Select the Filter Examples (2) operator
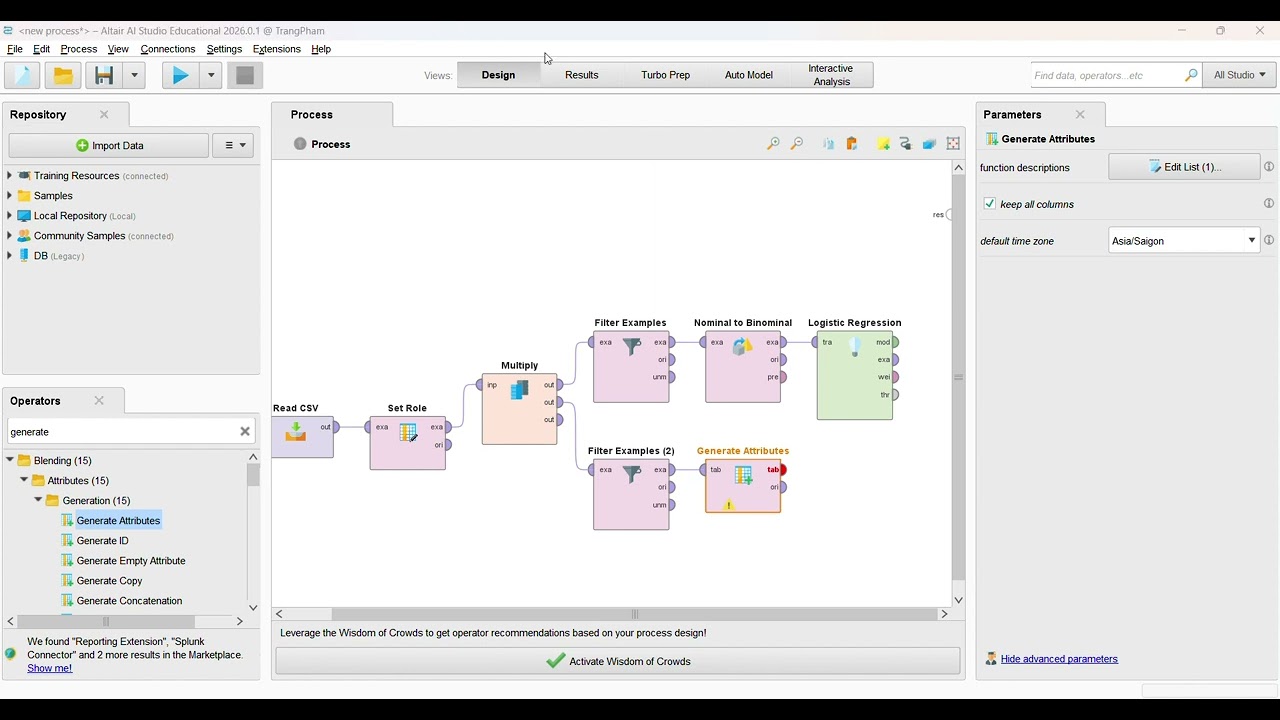The height and width of the screenshot is (720, 1280). pos(631,494)
